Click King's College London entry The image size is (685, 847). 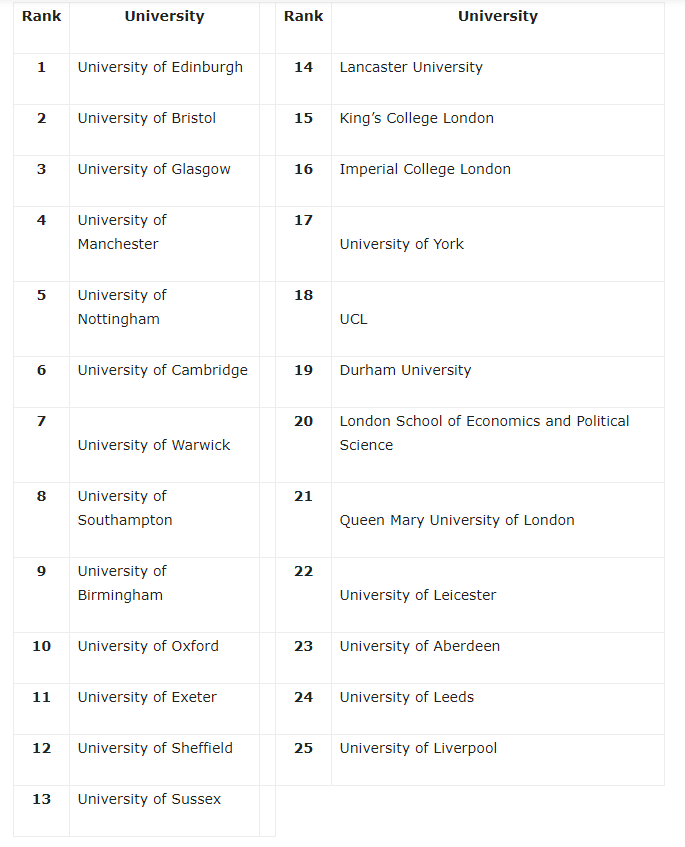(417, 118)
